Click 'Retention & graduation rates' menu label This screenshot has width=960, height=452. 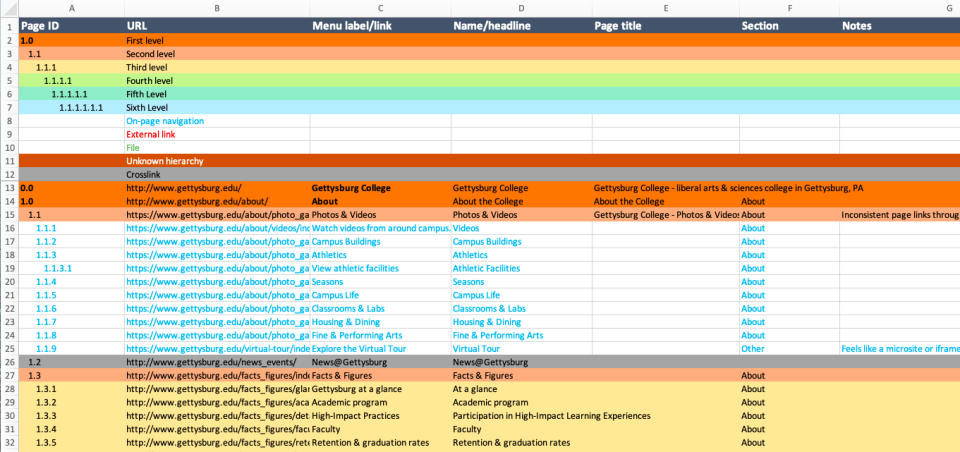[381, 442]
